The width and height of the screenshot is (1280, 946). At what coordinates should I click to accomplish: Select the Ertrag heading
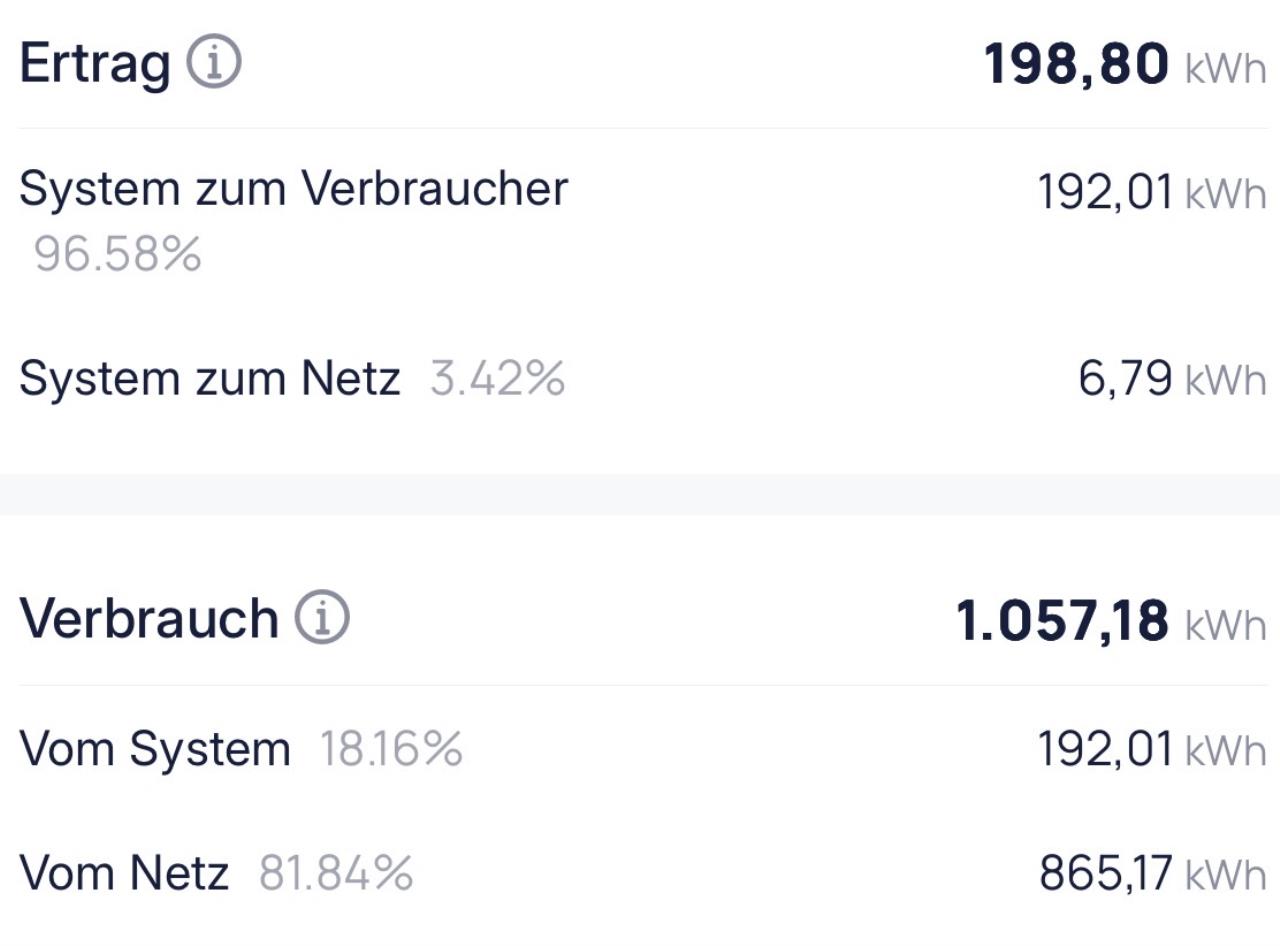click(95, 65)
